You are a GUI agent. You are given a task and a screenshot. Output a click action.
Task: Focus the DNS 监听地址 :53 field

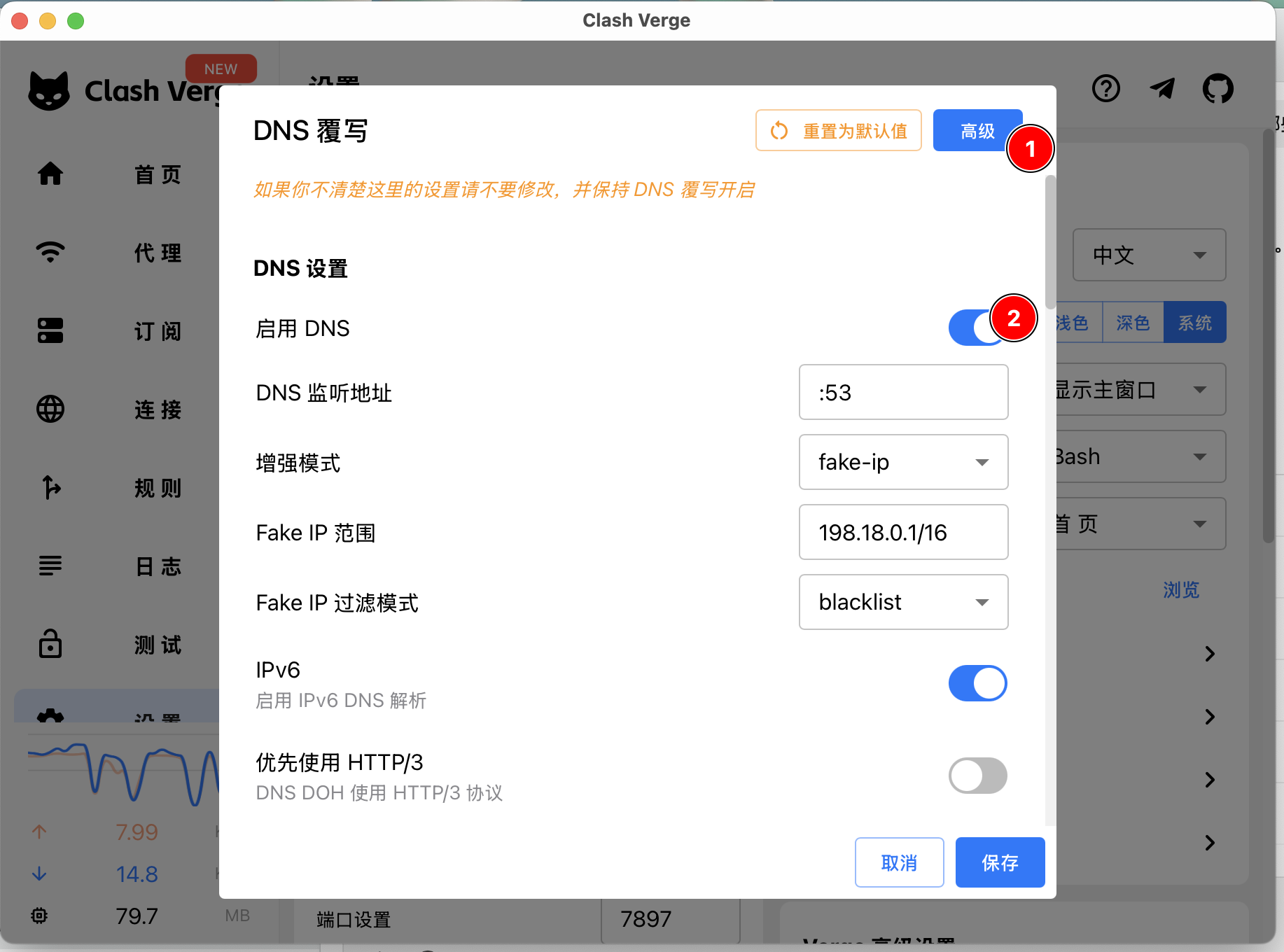point(903,392)
